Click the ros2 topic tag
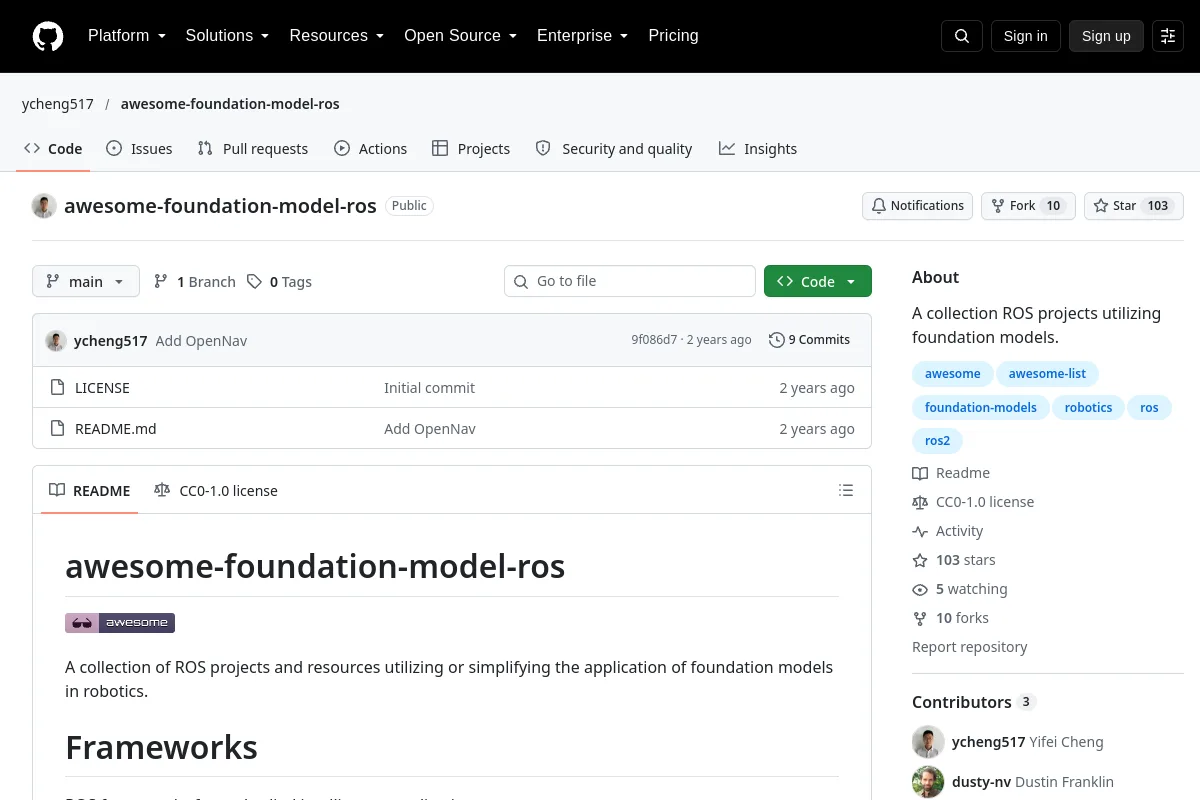Image resolution: width=1200 pixels, height=800 pixels. [x=938, y=440]
